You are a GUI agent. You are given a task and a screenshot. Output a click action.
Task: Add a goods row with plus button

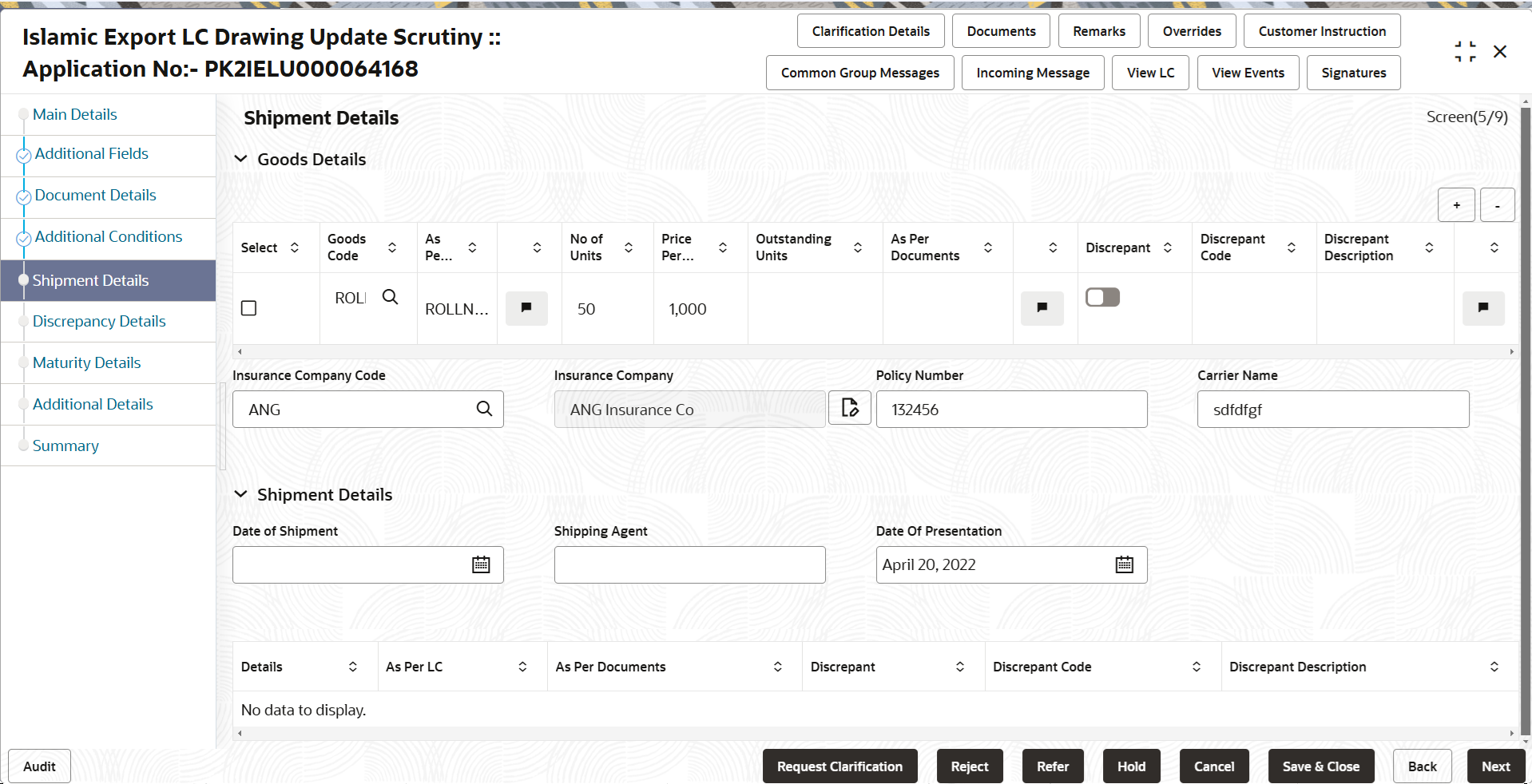click(x=1456, y=205)
